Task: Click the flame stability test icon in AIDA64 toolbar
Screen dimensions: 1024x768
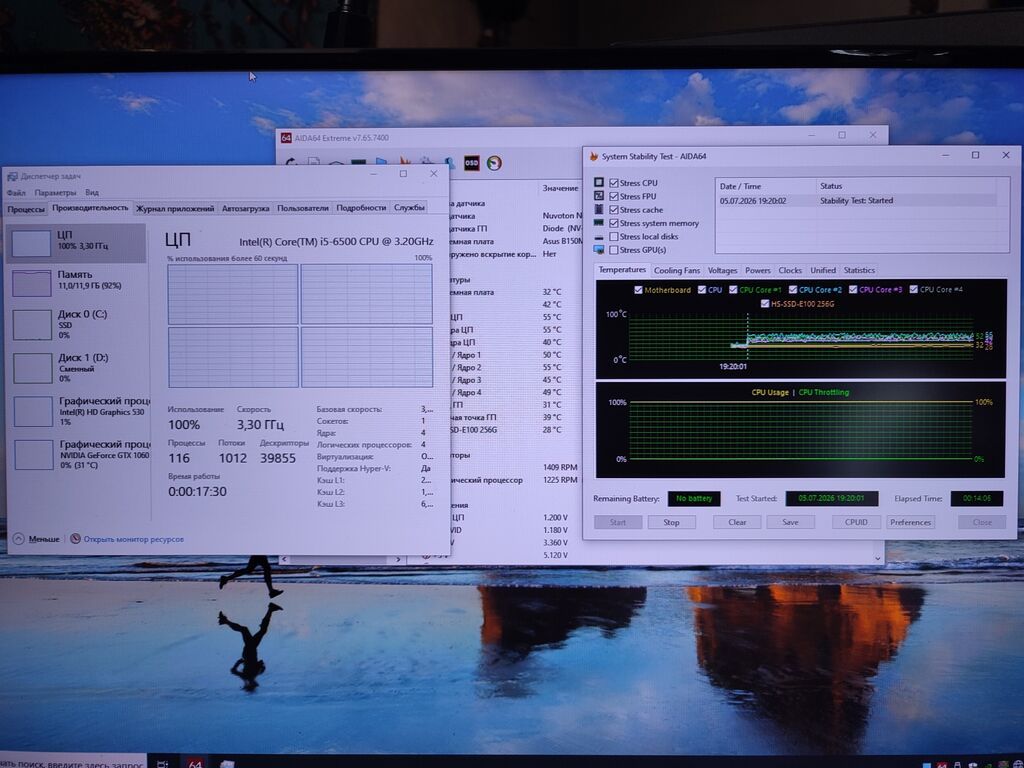Action: [405, 161]
